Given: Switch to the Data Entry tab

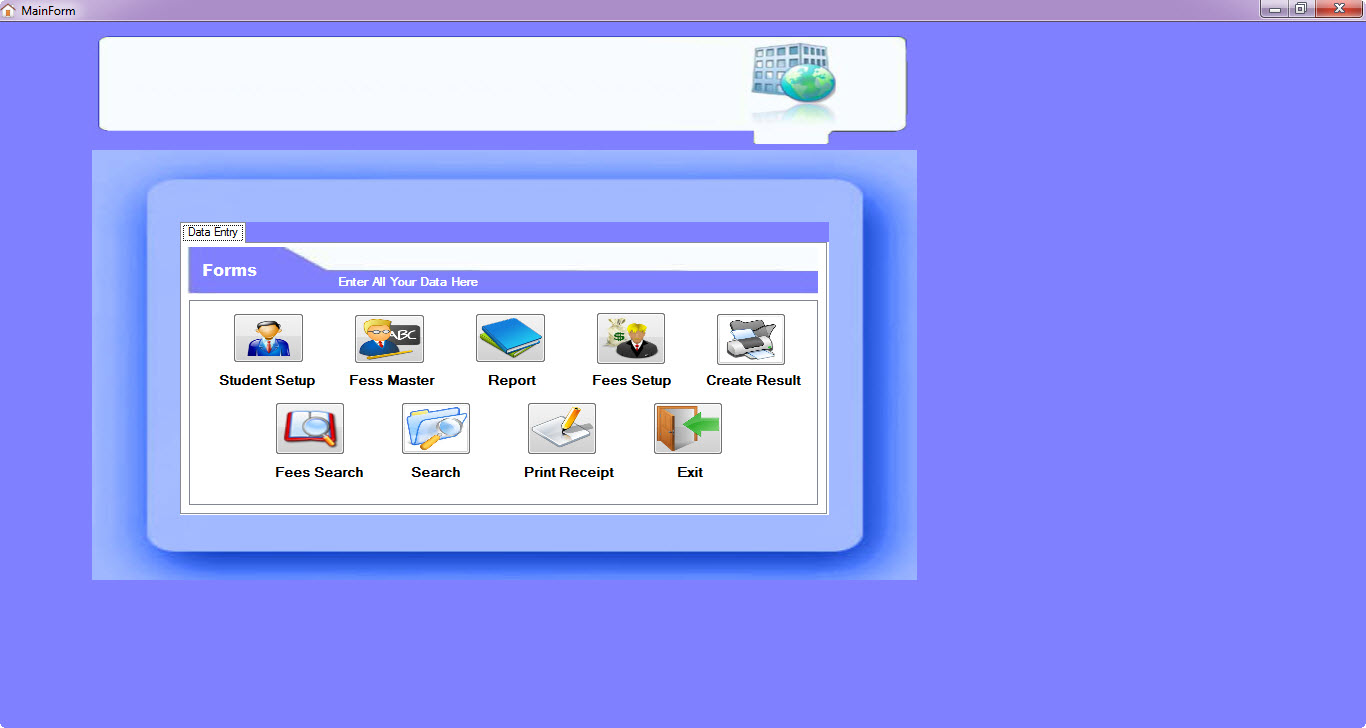Looking at the screenshot, I should pos(213,232).
